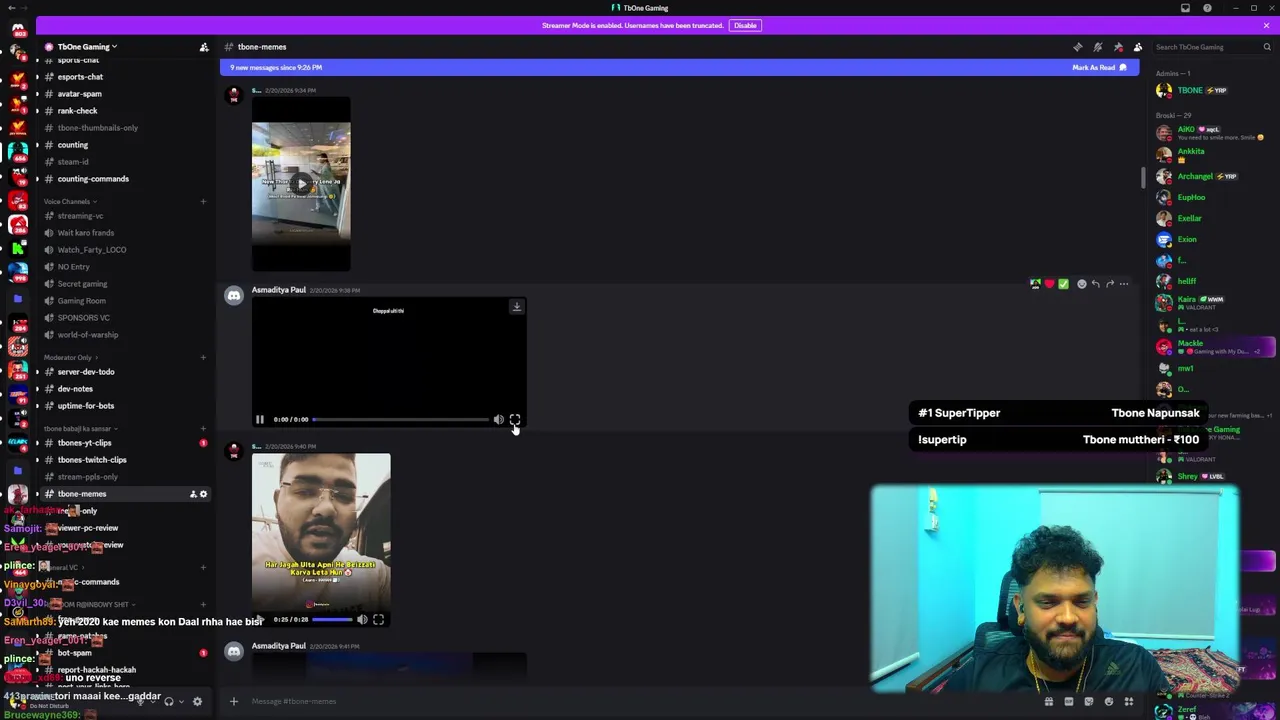Open tbones-yt-clips channel

(84, 443)
